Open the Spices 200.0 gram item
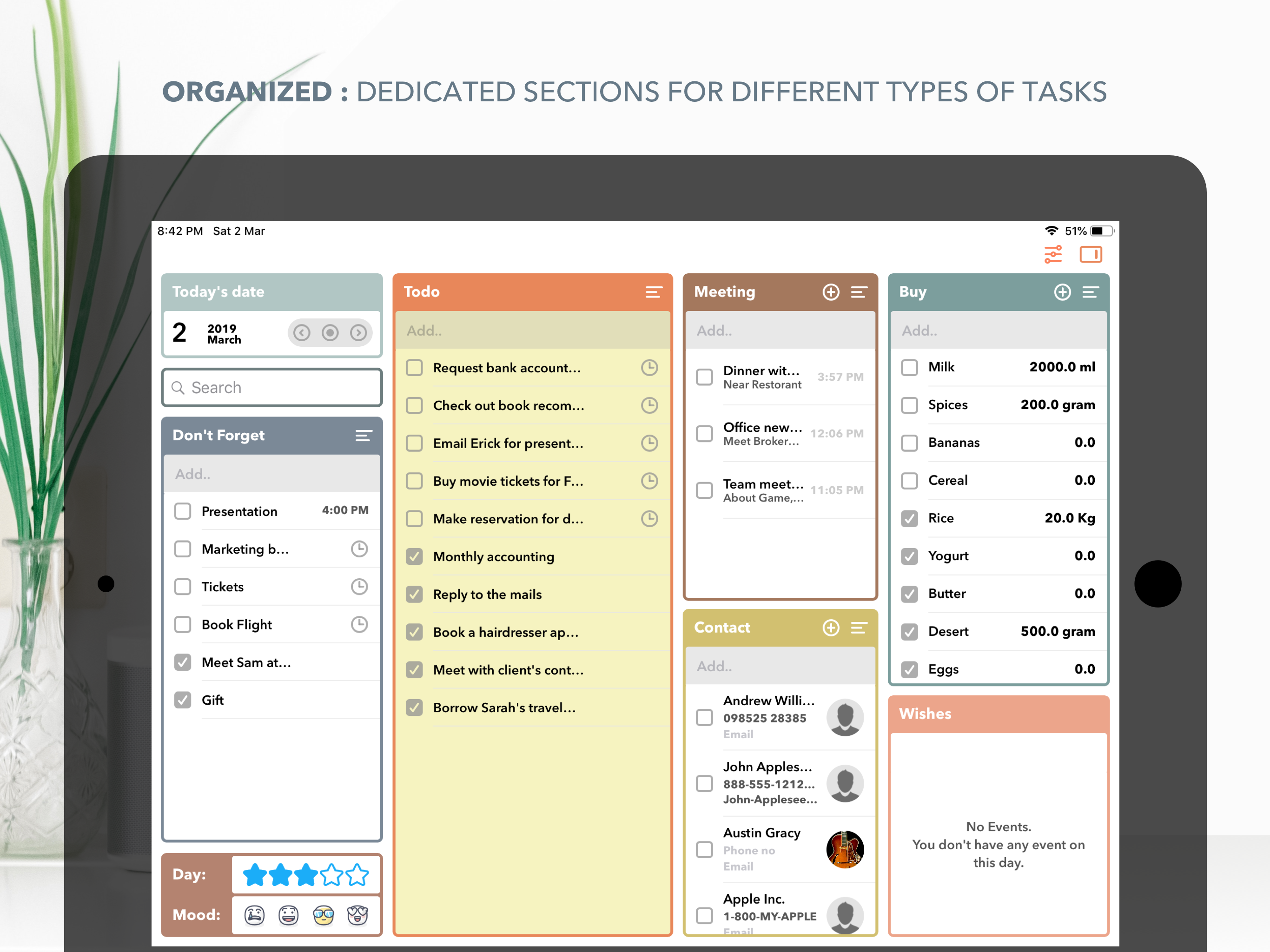The width and height of the screenshot is (1270, 952). (x=999, y=405)
